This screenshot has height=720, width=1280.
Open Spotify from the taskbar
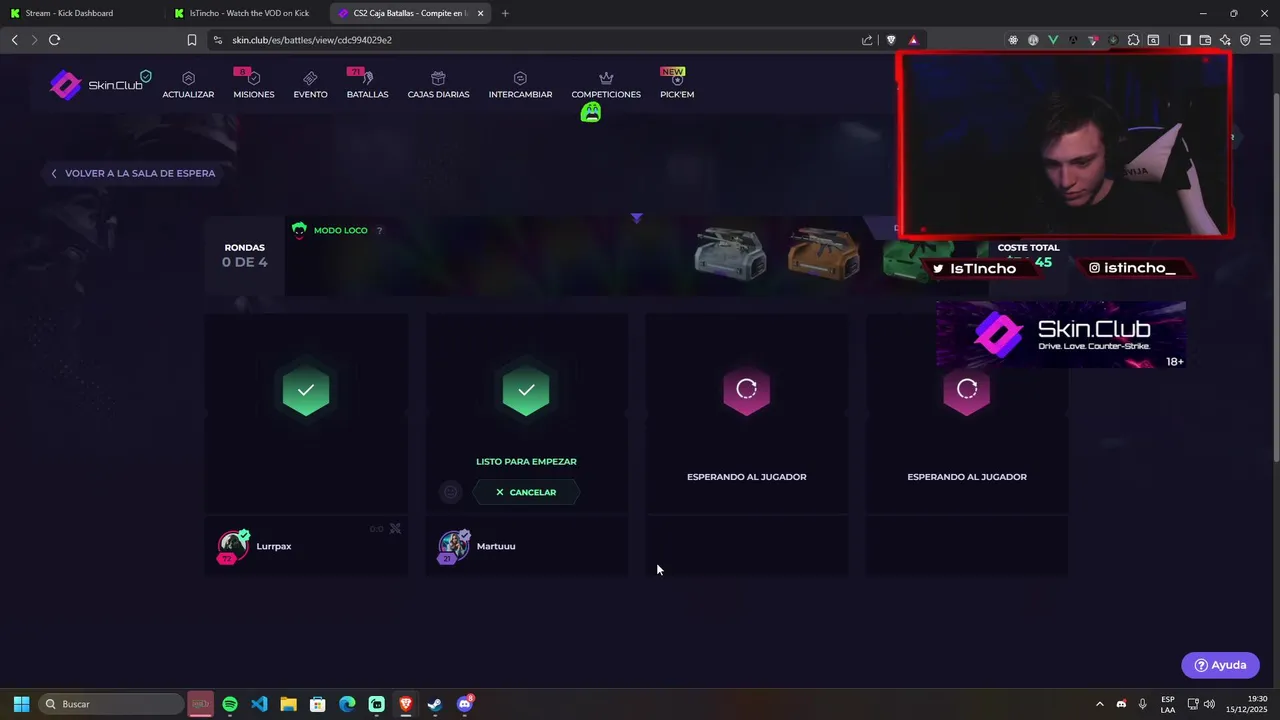point(230,704)
